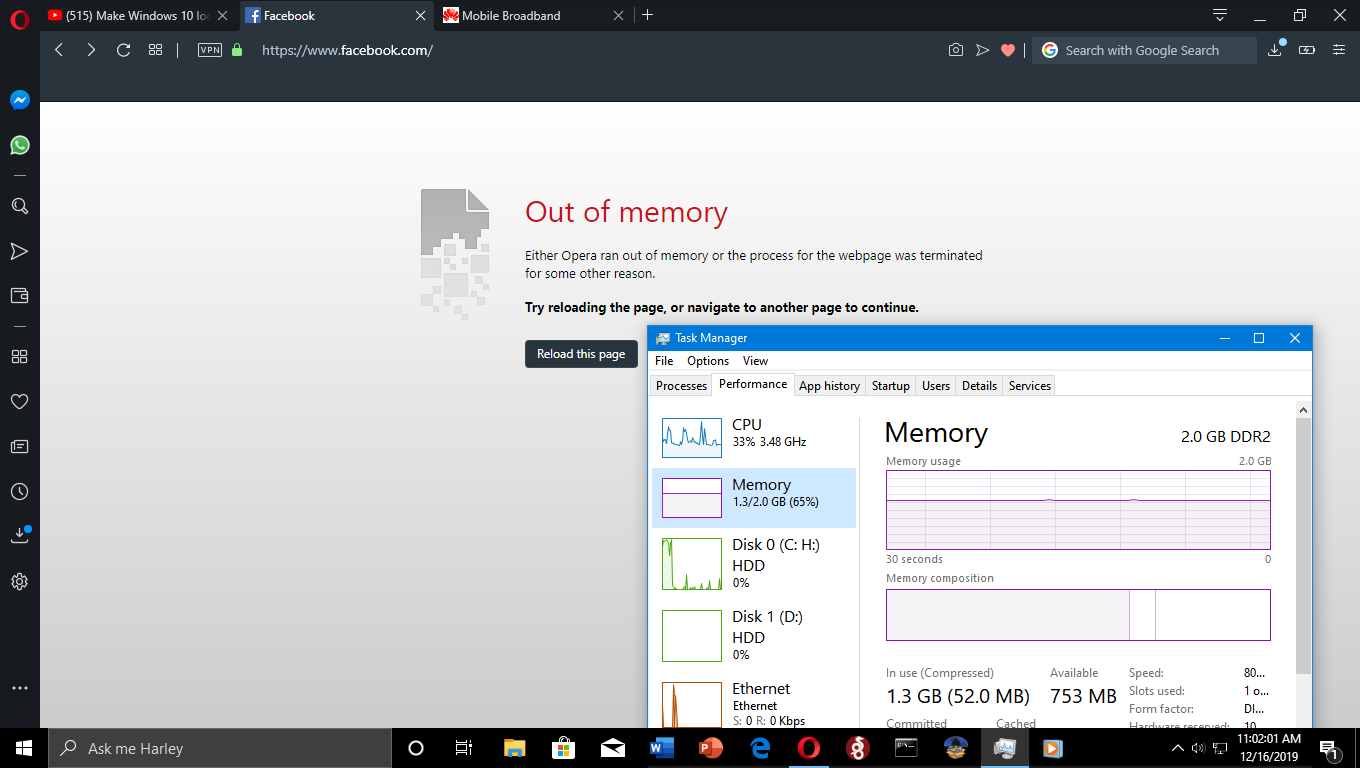Click the Search with Google Search box
The width and height of the screenshot is (1360, 768).
1144,50
